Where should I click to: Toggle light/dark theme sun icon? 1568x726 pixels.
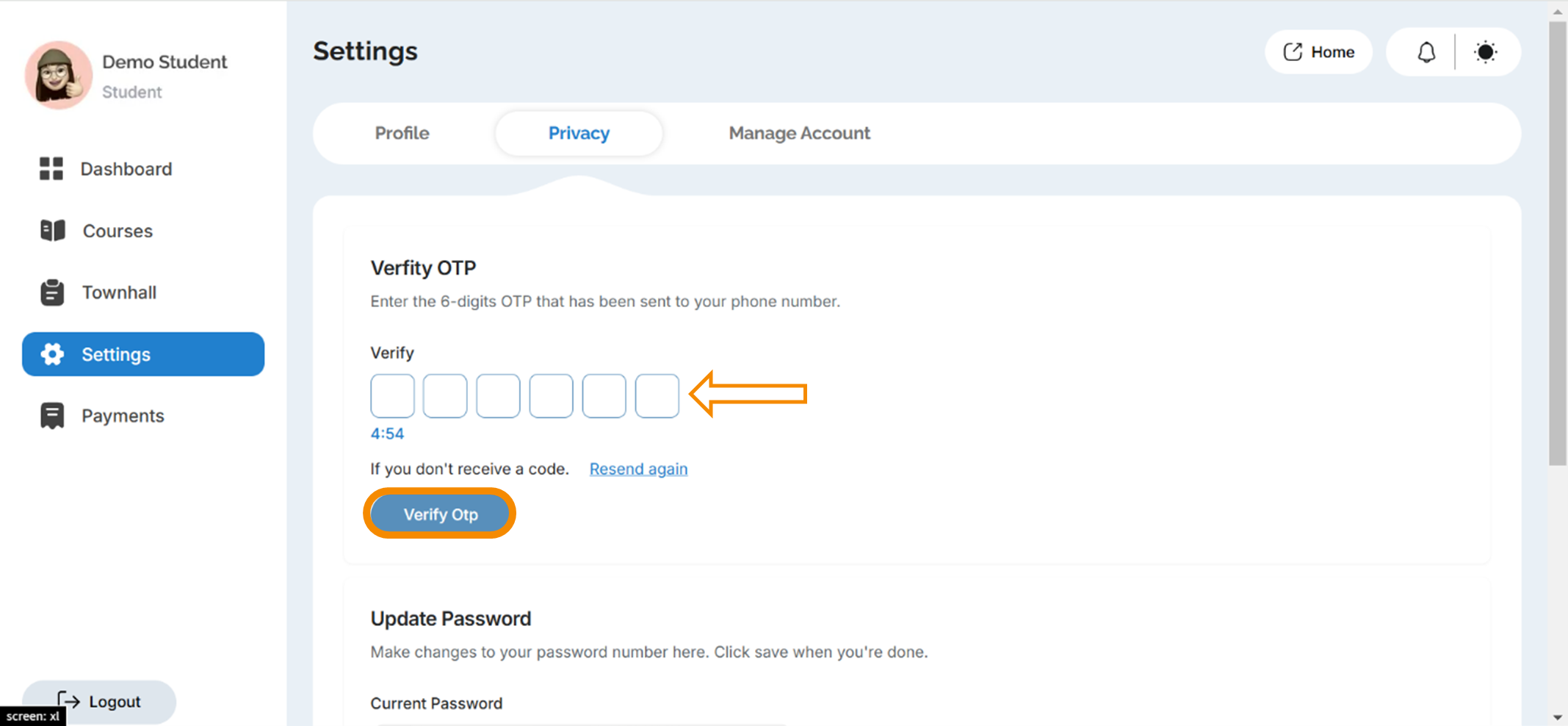click(x=1486, y=52)
